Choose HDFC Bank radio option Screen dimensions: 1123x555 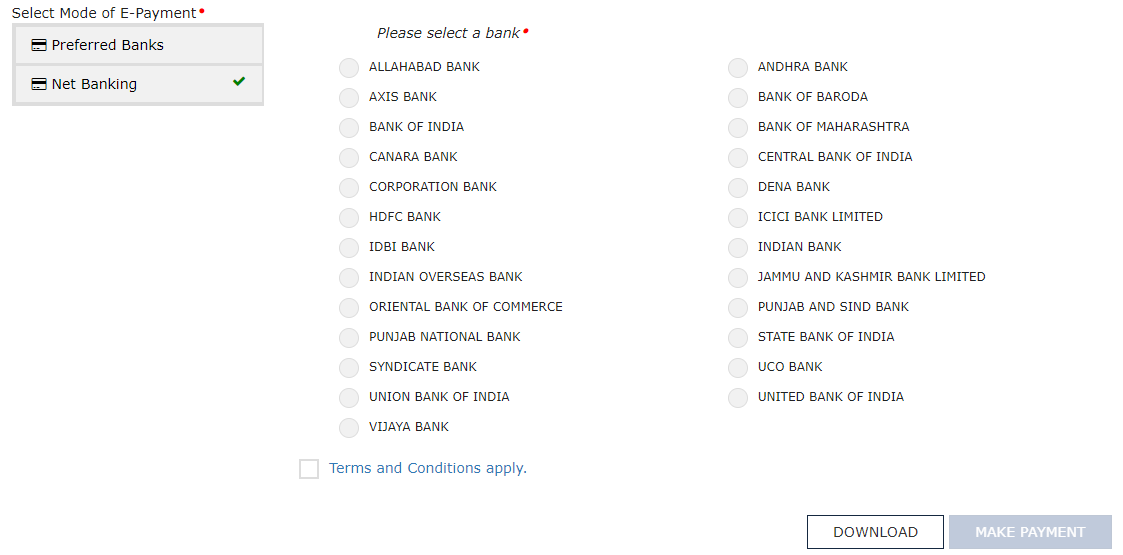(x=349, y=218)
